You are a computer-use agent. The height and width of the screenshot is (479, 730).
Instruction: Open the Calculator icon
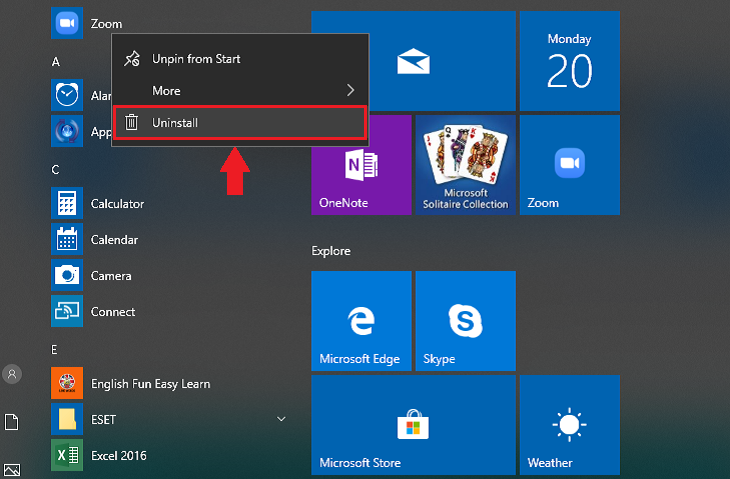pyautogui.click(x=67, y=203)
